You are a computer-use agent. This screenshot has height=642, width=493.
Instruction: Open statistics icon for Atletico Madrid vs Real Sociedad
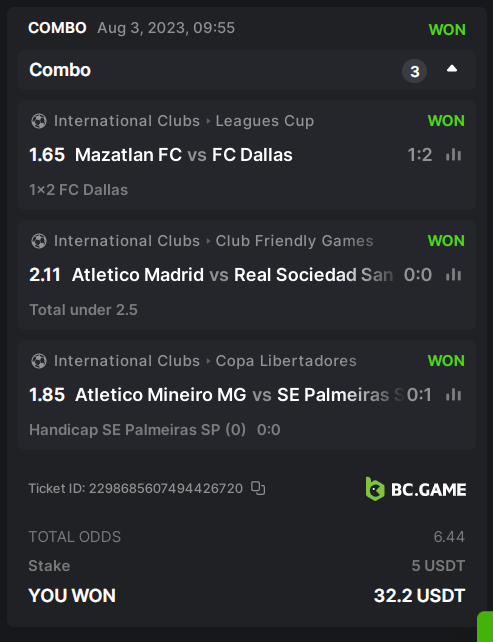[453, 275]
